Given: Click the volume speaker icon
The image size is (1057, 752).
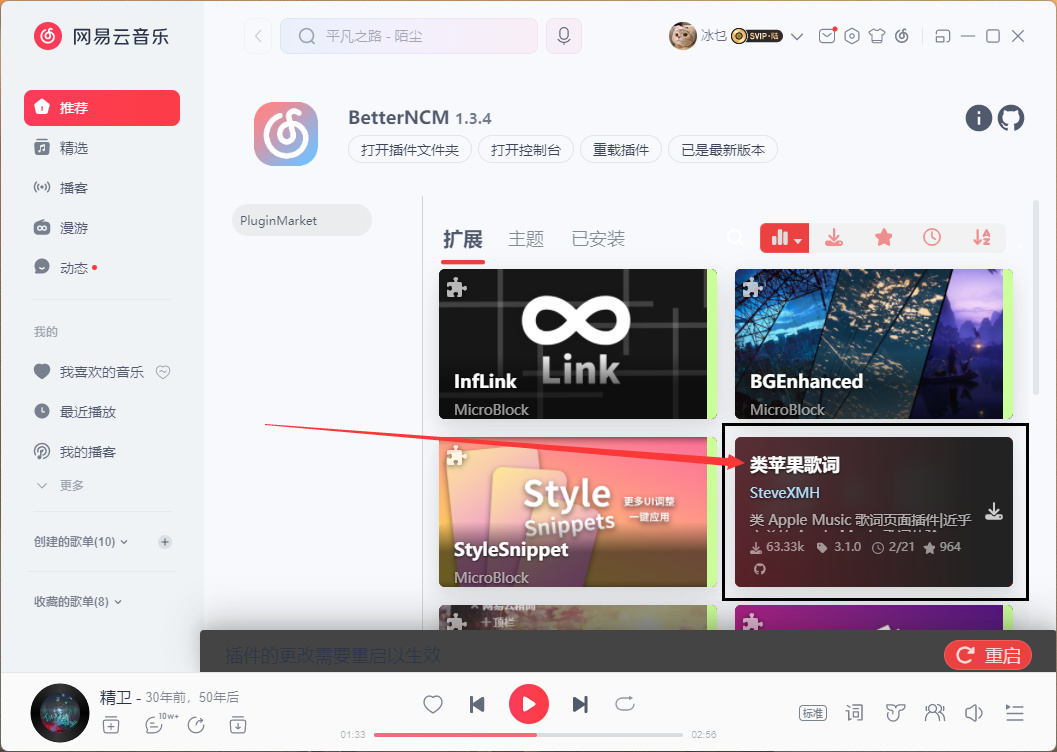Looking at the screenshot, I should tap(974, 713).
